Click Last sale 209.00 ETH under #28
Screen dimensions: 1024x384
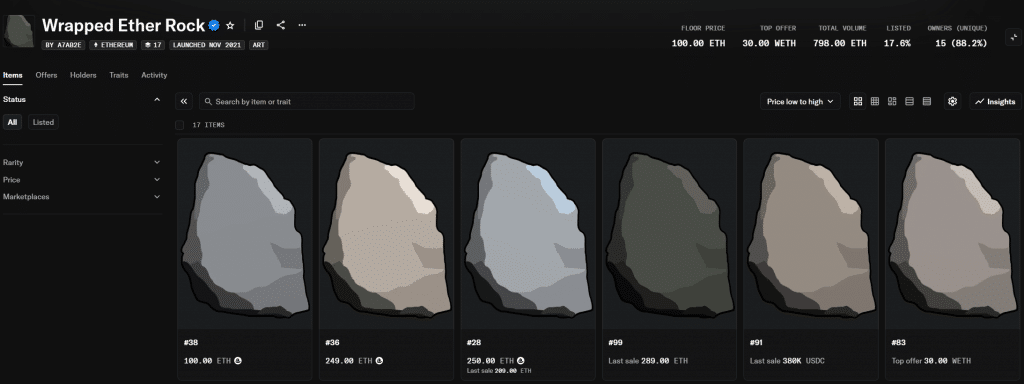click(x=499, y=371)
